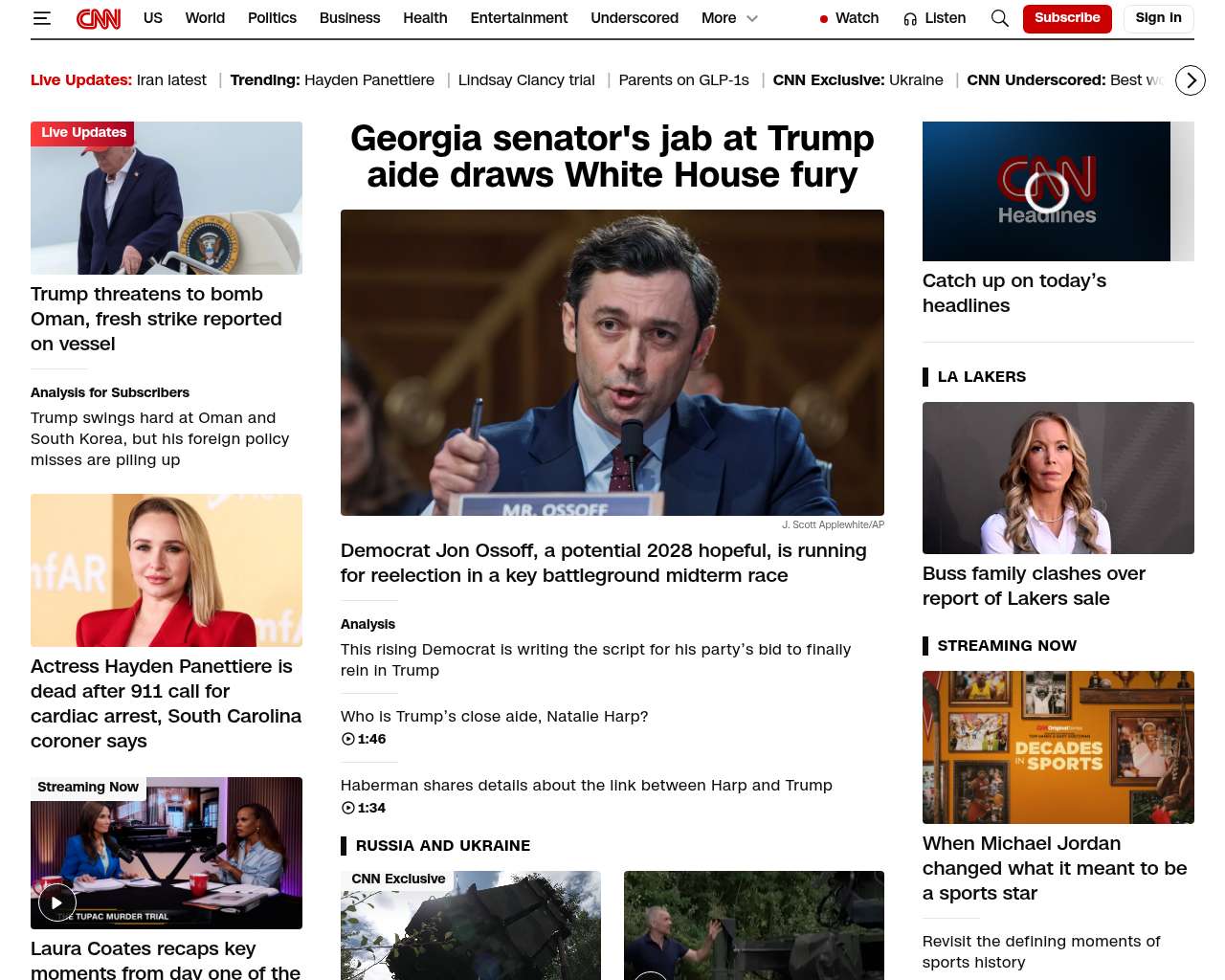
Task: Select Politics in the navigation bar
Action: pyautogui.click(x=272, y=18)
